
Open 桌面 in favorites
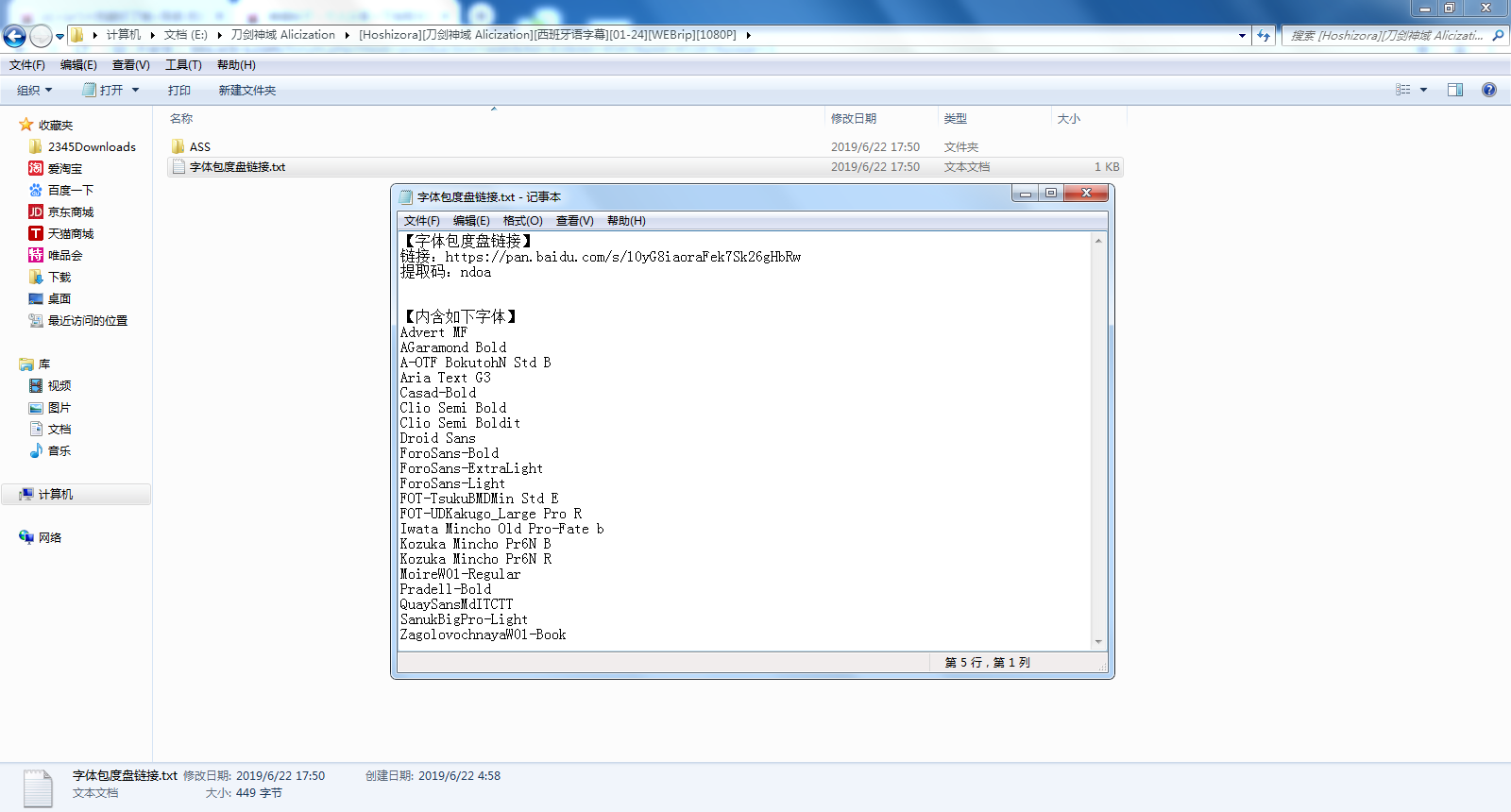click(x=59, y=298)
